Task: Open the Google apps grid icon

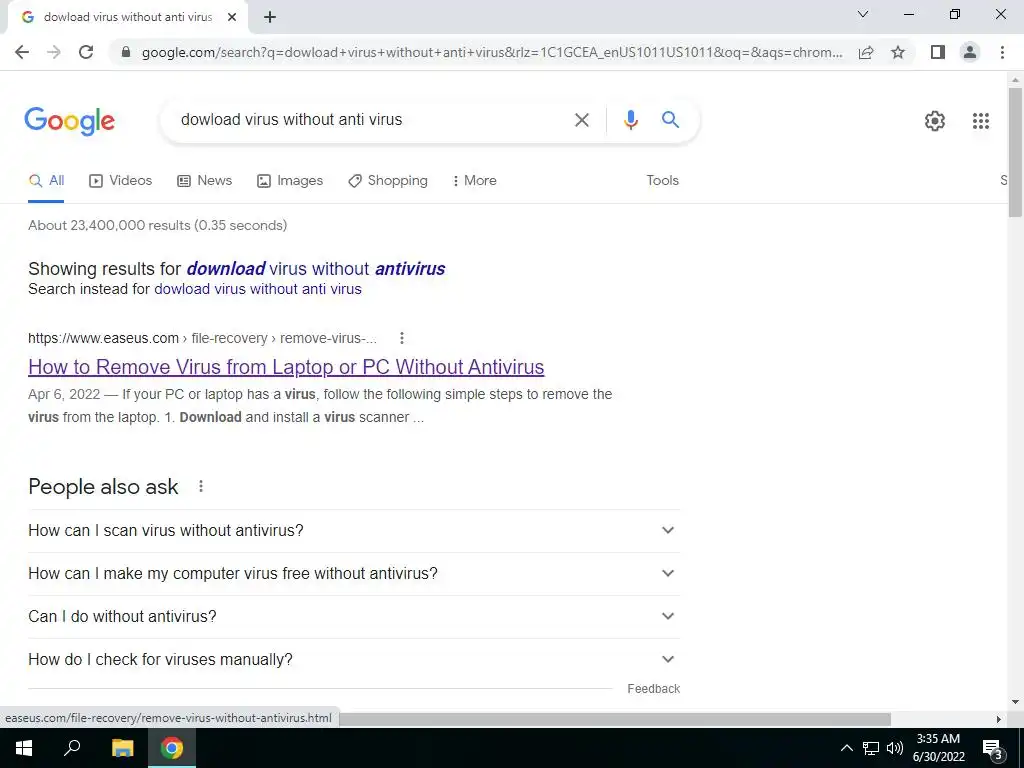Action: tap(980, 121)
